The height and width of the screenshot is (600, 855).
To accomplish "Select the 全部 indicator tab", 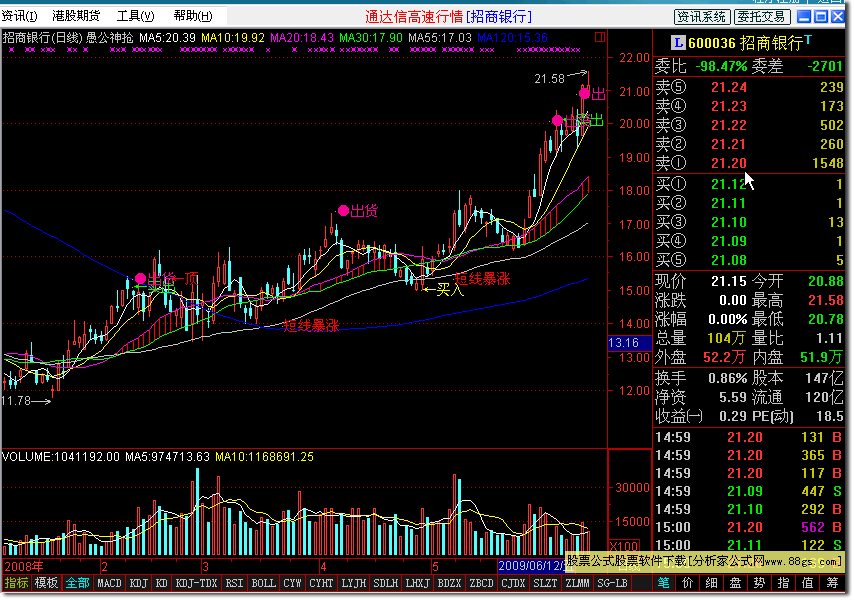I will pos(77,583).
